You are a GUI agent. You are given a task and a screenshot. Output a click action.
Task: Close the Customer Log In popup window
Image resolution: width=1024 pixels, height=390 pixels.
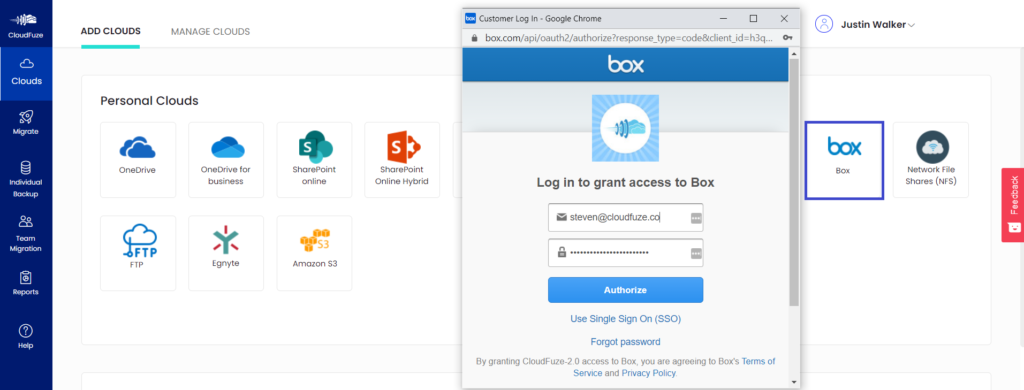tap(784, 18)
